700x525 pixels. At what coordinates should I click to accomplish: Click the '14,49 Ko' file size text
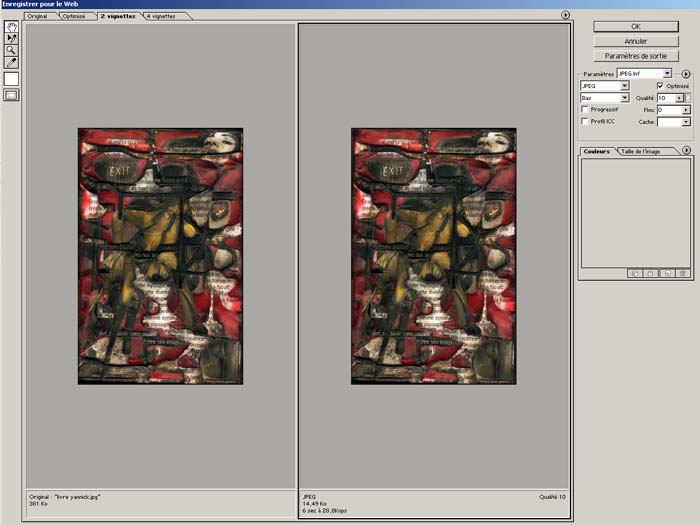pyautogui.click(x=314, y=504)
